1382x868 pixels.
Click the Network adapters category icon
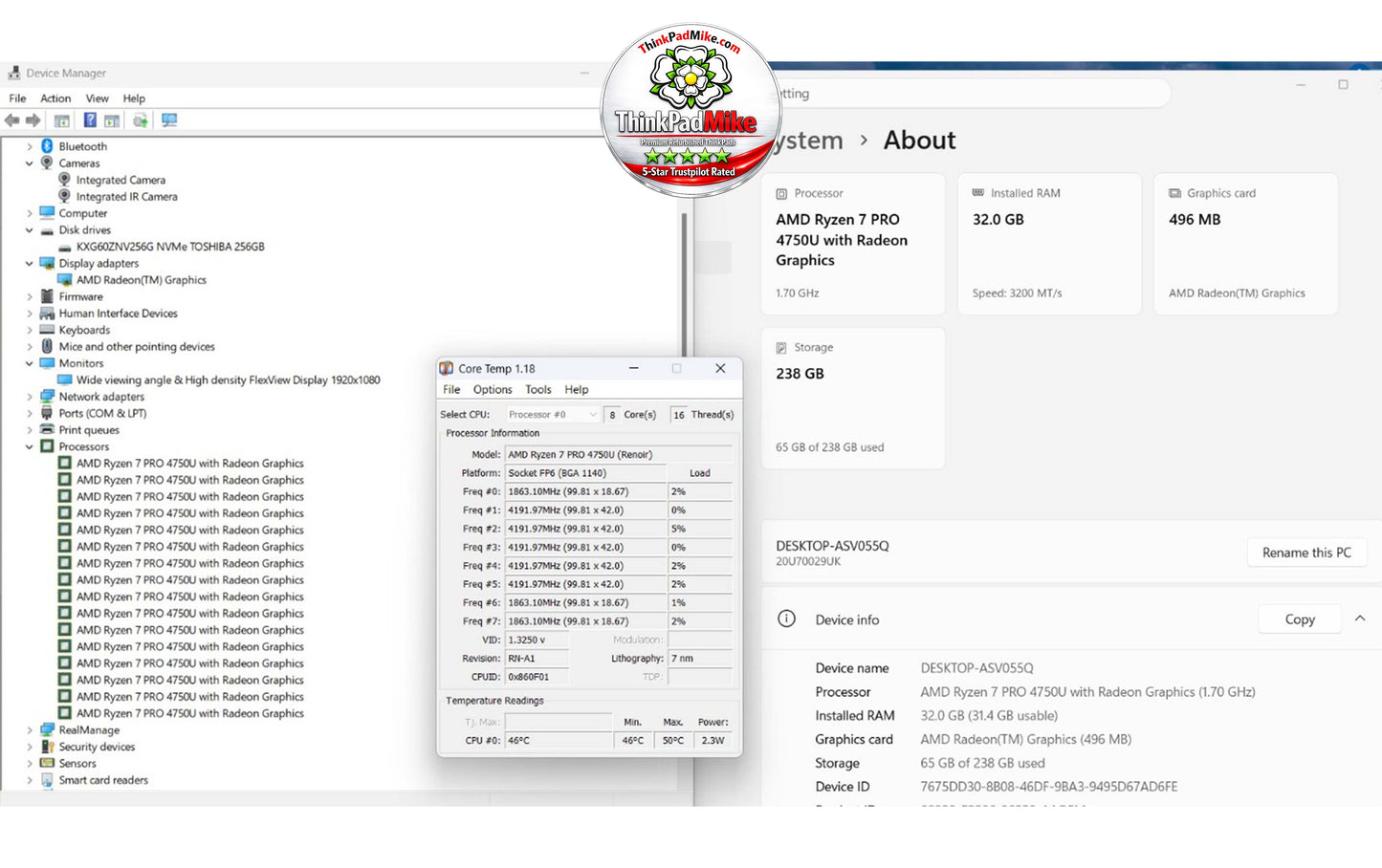(x=47, y=397)
